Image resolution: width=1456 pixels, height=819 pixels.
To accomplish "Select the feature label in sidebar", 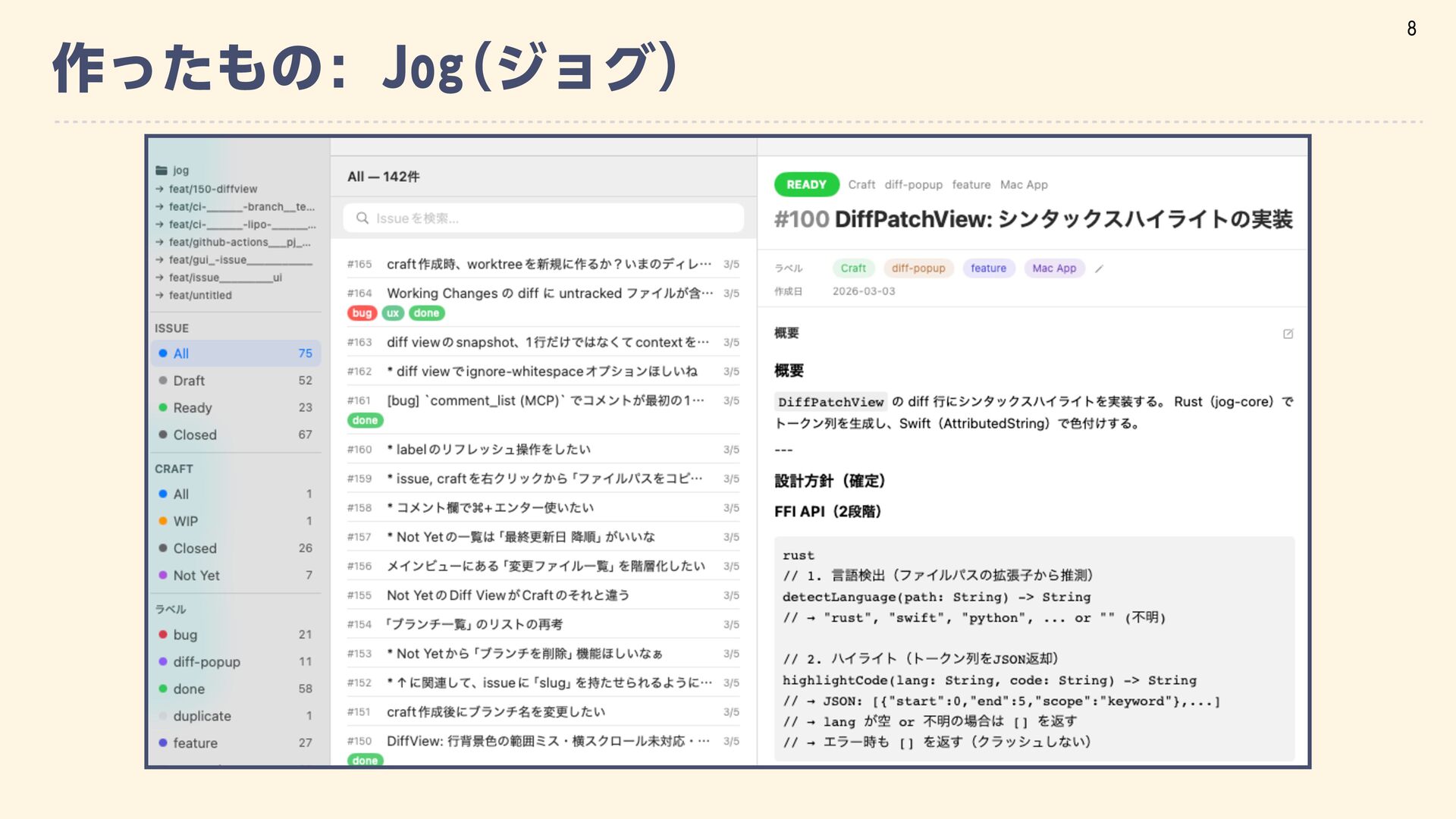I will pos(195,743).
